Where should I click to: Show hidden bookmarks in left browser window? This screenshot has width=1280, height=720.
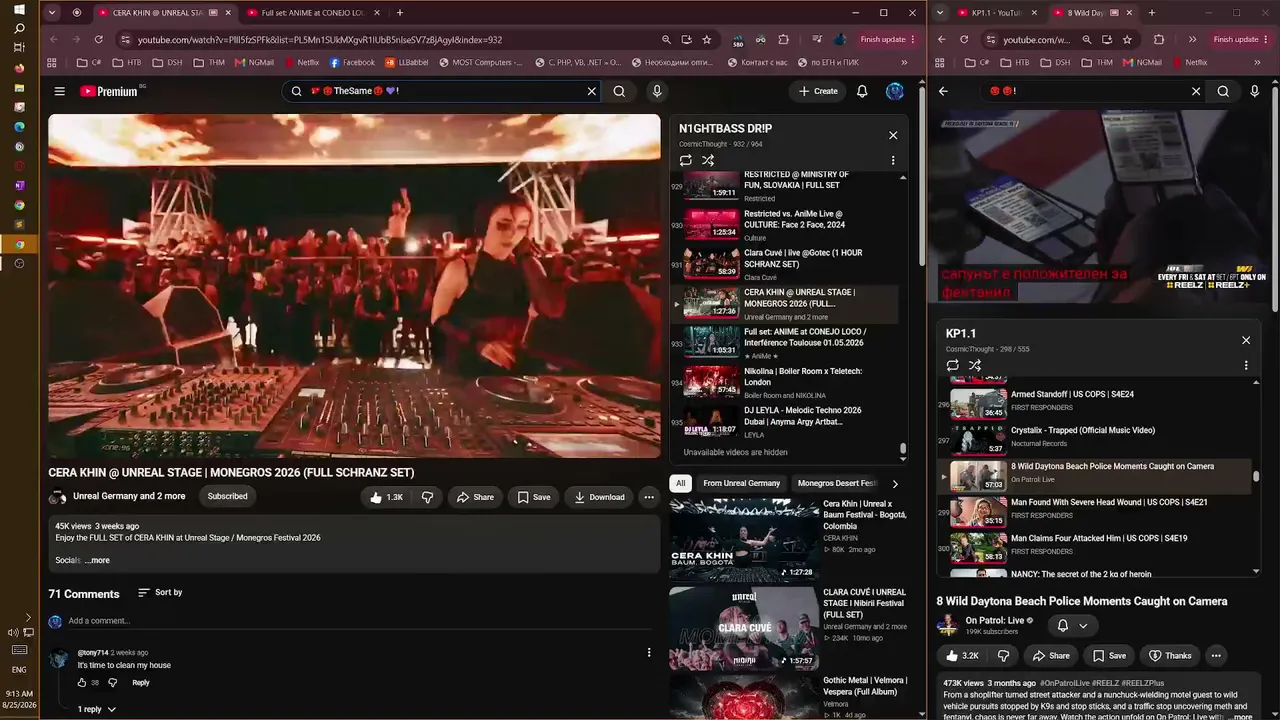coord(903,62)
